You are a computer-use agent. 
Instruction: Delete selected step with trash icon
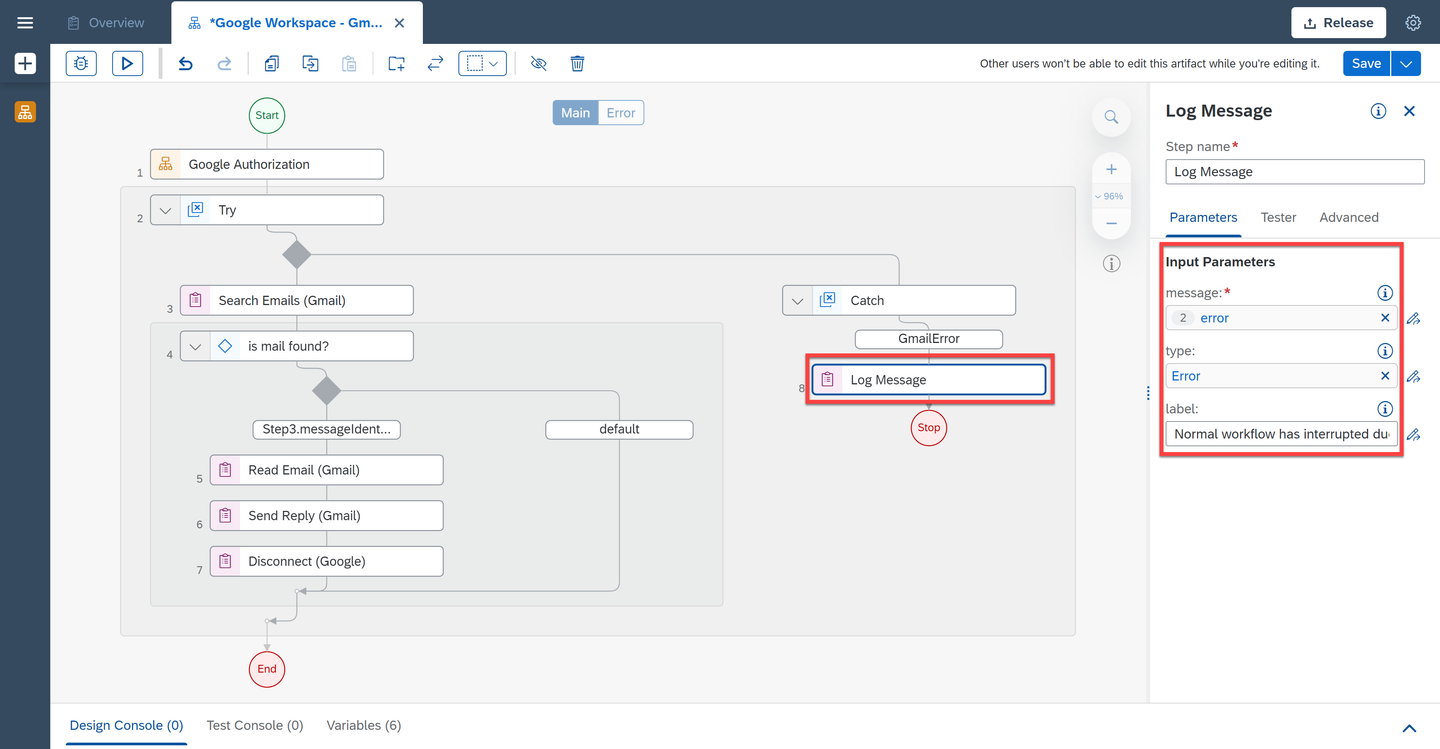(577, 63)
